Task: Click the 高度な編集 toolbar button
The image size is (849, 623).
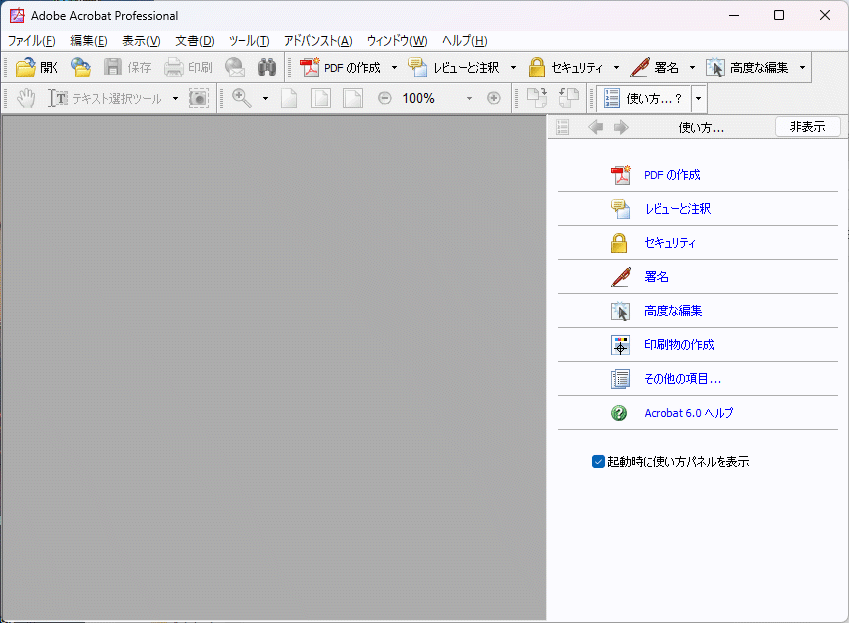Action: coord(748,68)
